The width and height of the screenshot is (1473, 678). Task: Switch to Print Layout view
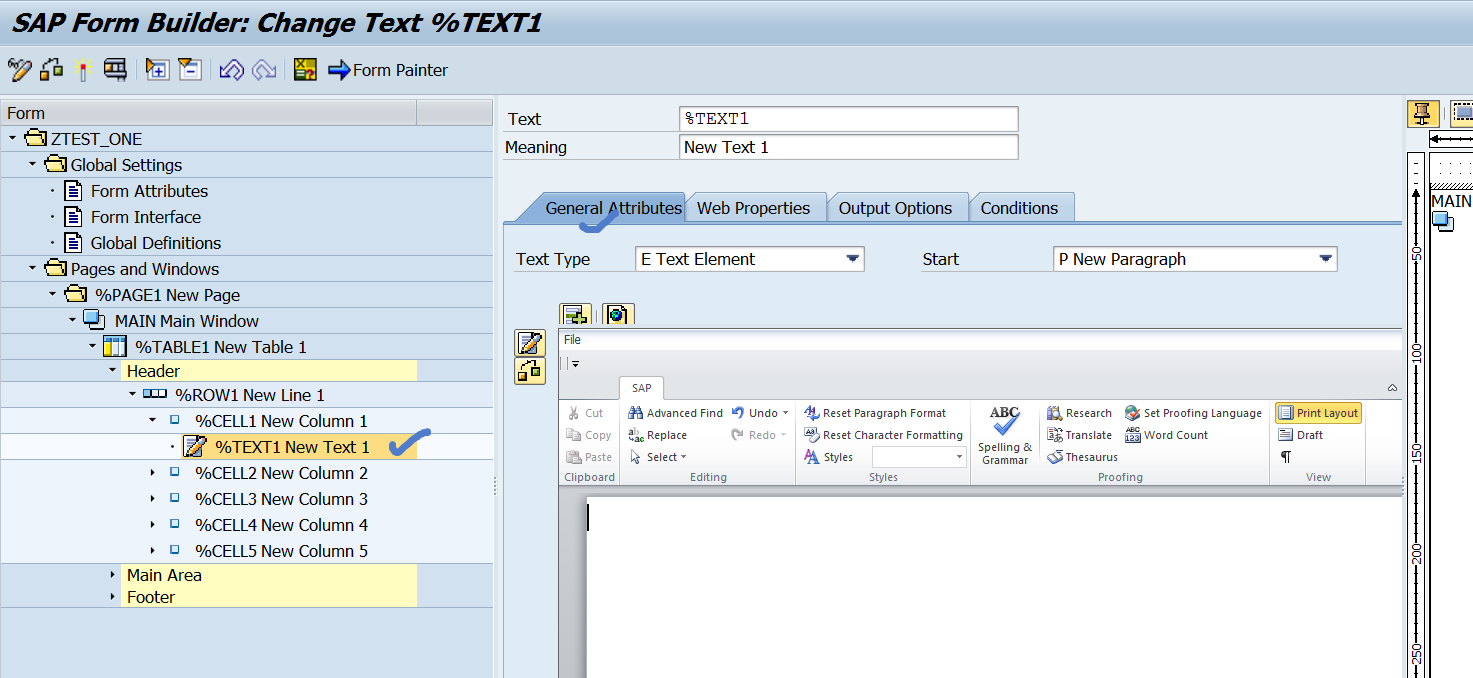coord(1318,413)
